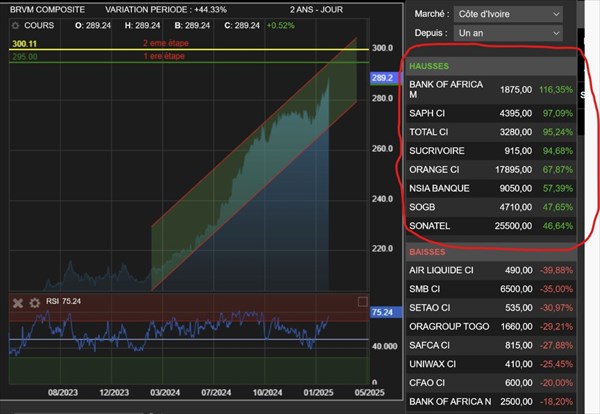Viewport: 600px width, 414px height.
Task: Click the 260.0 price axis label
Action: click(x=382, y=148)
